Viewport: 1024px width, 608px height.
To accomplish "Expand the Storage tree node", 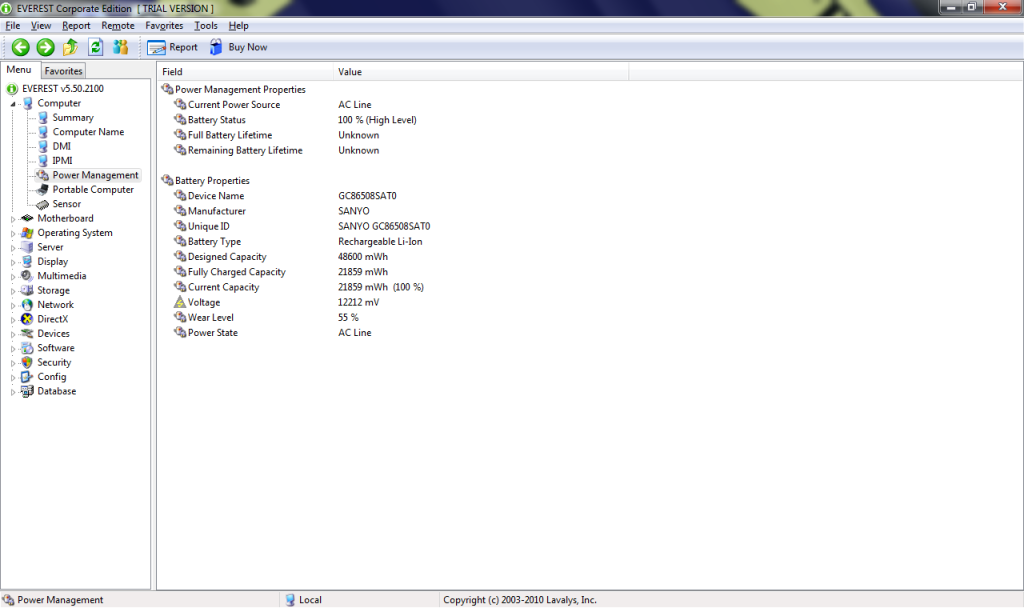I will point(12,291).
